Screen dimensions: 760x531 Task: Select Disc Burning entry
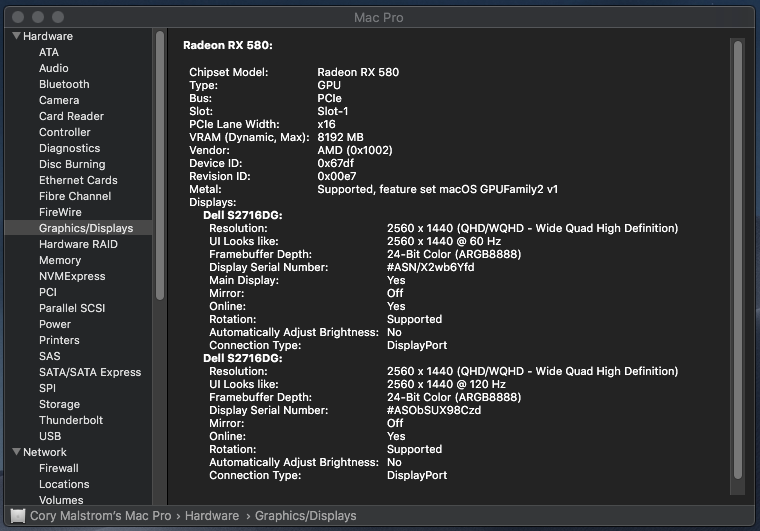tap(72, 164)
